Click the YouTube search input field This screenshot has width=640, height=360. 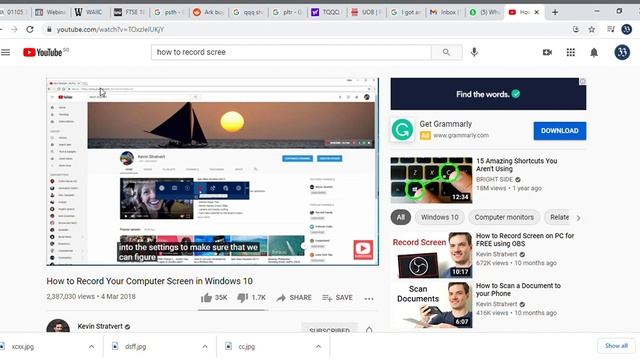click(x=291, y=52)
